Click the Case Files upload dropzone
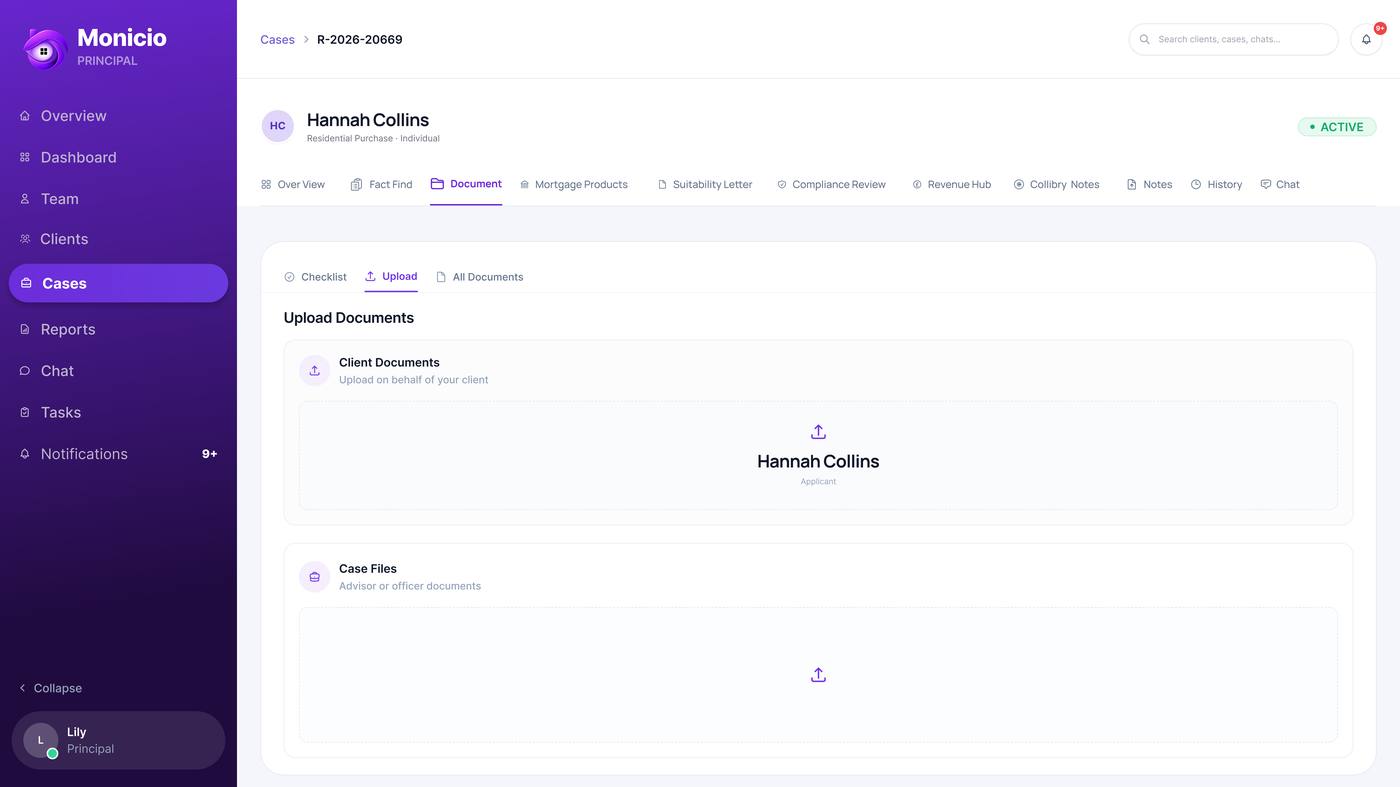The image size is (1400, 787). (818, 675)
